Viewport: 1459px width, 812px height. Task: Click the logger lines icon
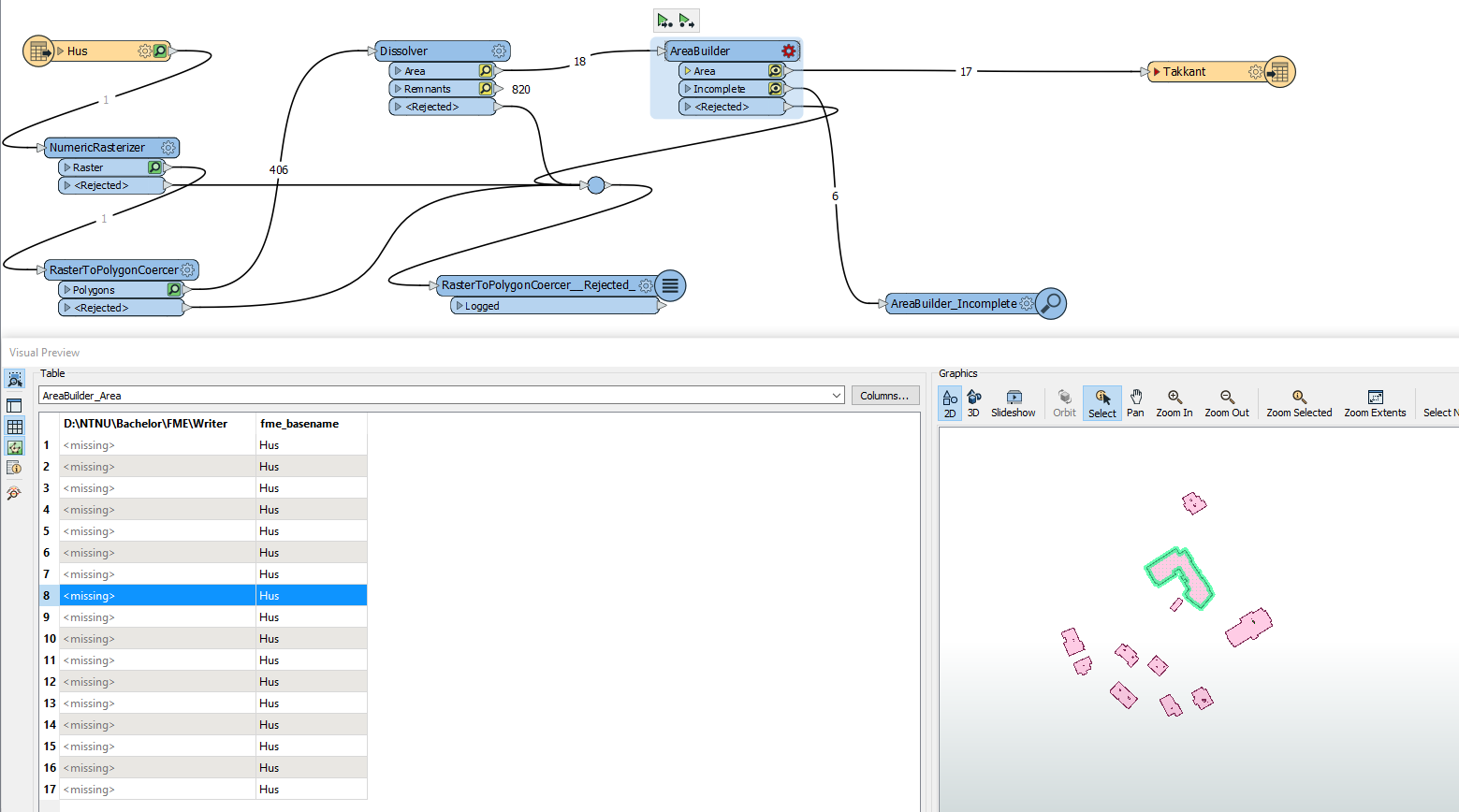tap(670, 285)
